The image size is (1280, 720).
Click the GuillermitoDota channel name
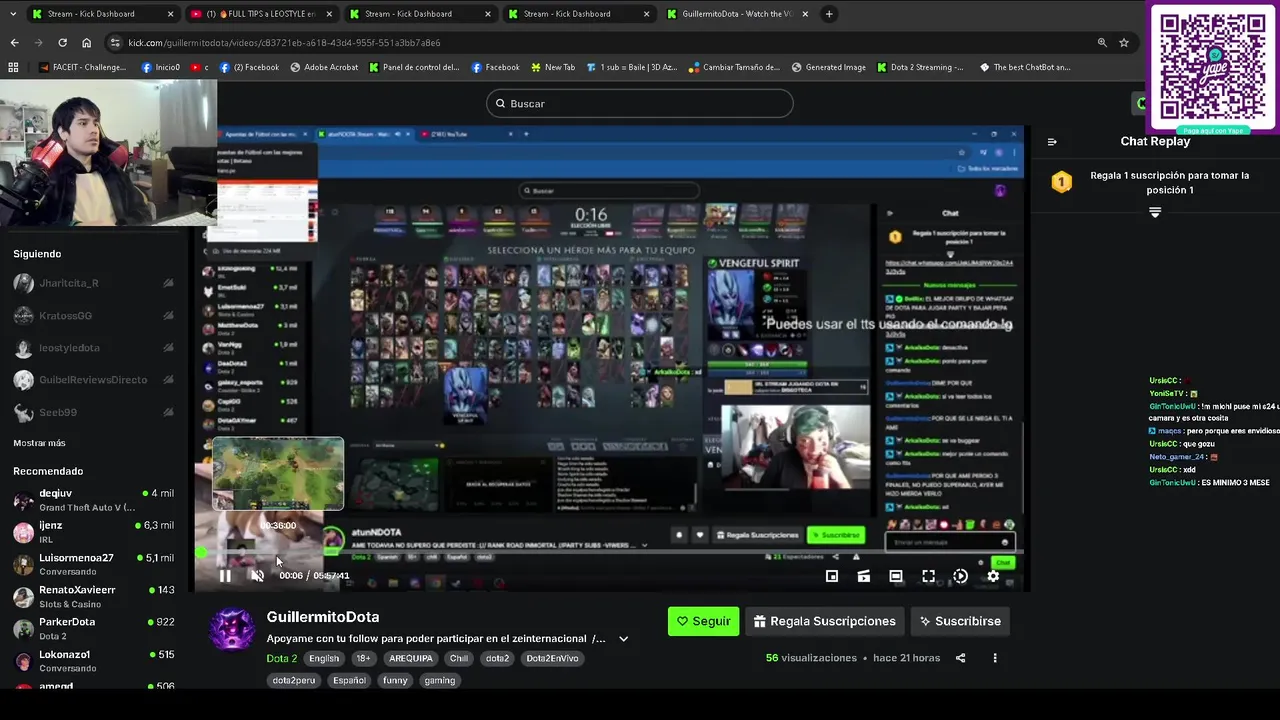click(x=323, y=617)
